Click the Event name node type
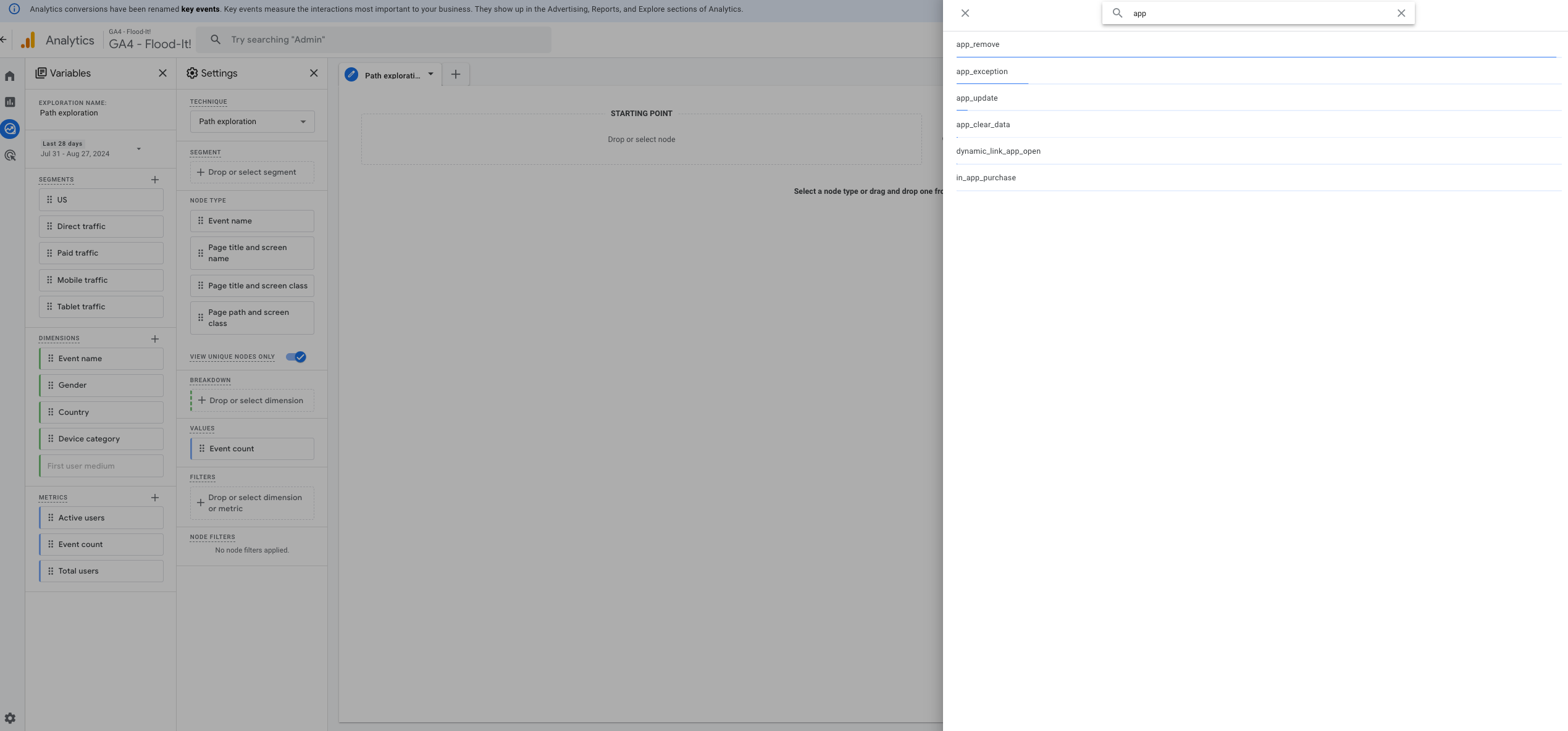 tap(252, 221)
